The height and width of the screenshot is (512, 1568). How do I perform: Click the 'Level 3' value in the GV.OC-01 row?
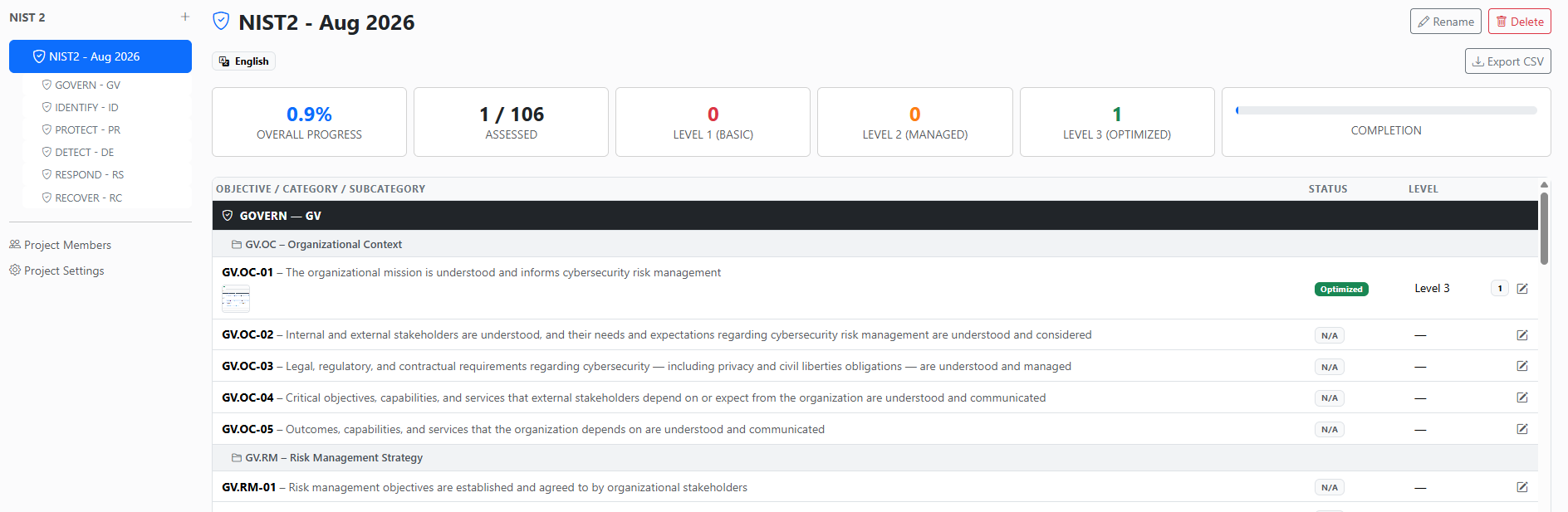[x=1432, y=289]
